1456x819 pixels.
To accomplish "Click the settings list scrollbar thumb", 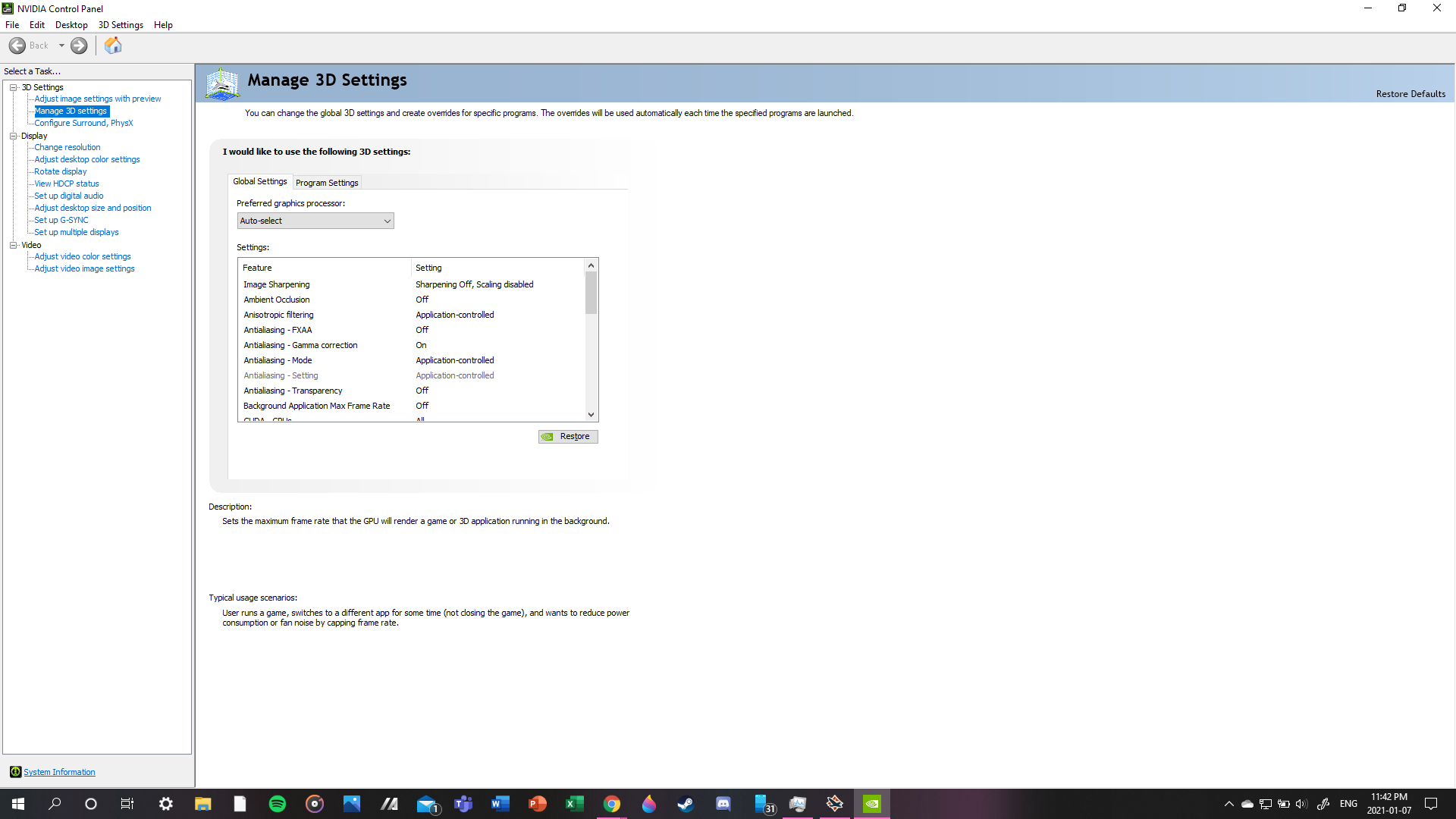I will [x=591, y=293].
